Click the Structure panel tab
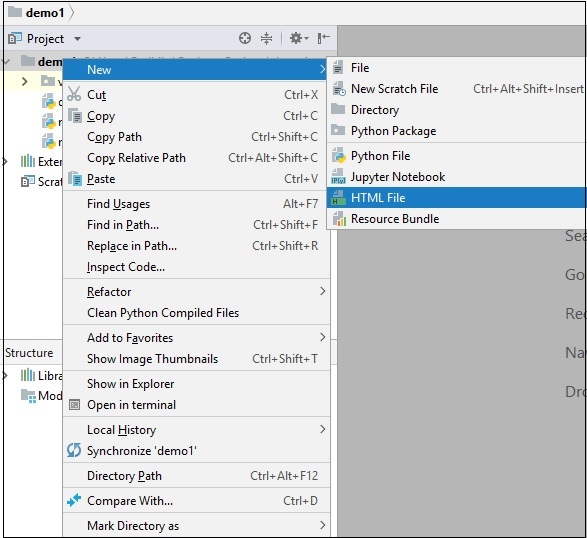Screen dimensions: 587x538 pos(29,353)
